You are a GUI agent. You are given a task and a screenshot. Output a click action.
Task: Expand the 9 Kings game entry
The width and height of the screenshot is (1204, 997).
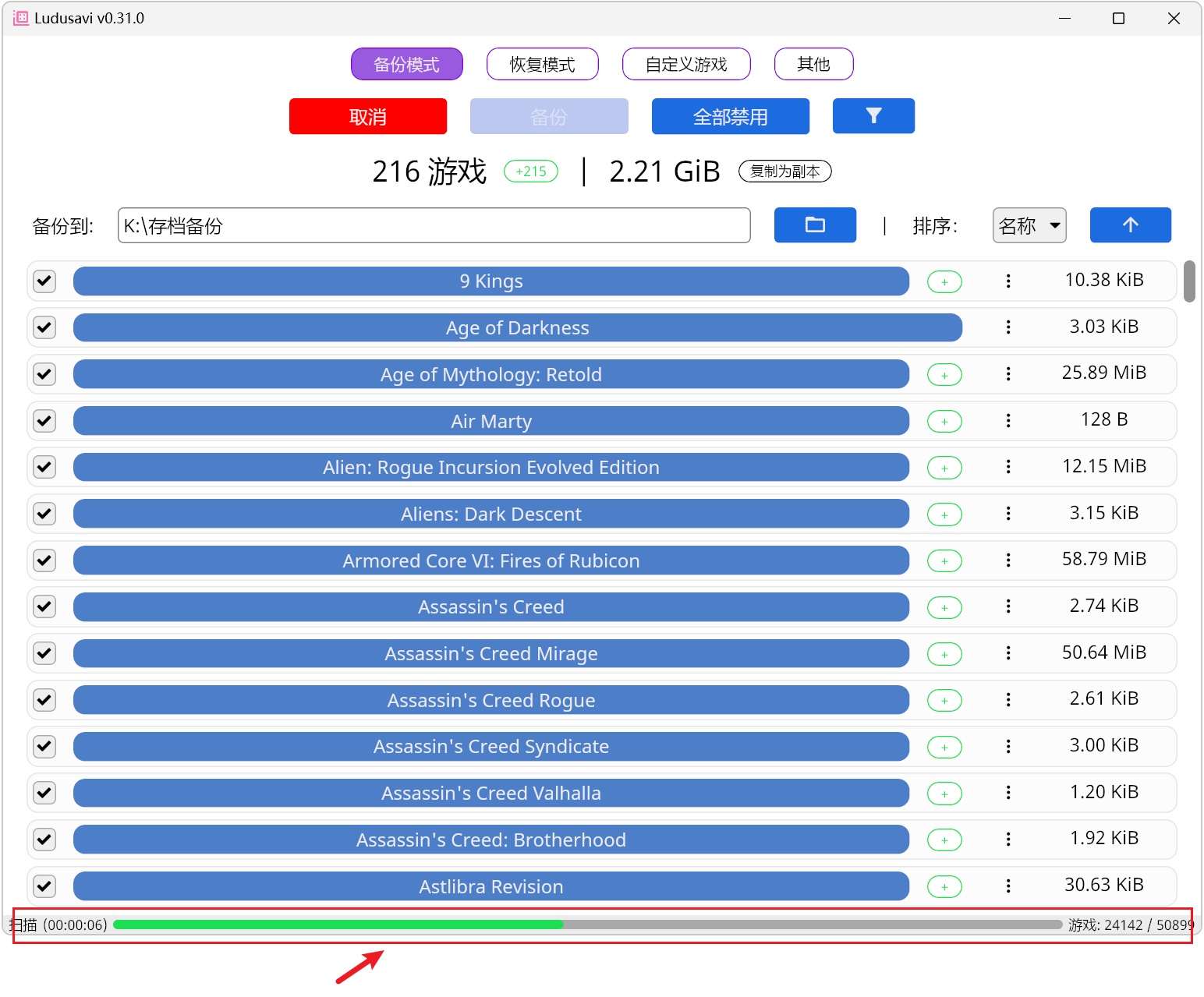pos(491,281)
